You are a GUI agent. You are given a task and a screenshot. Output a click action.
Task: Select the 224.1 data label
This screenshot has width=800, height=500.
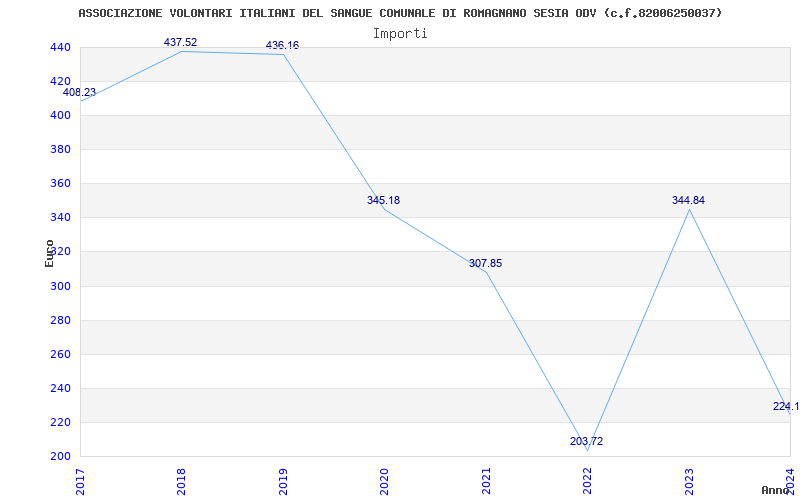pyautogui.click(x=786, y=406)
